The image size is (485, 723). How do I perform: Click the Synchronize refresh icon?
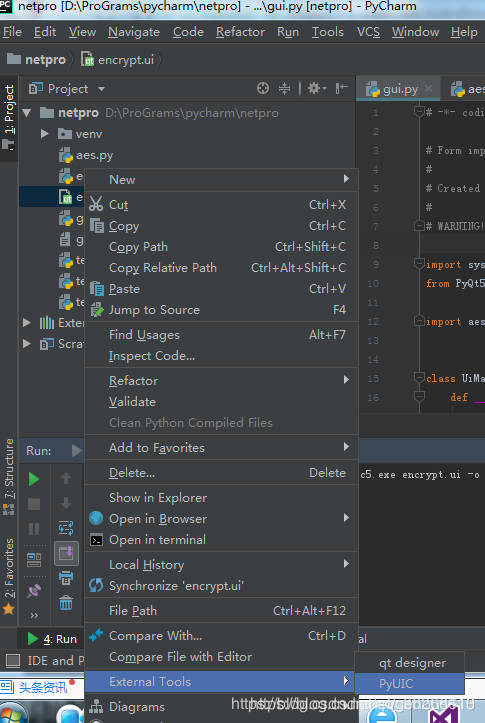(x=96, y=586)
